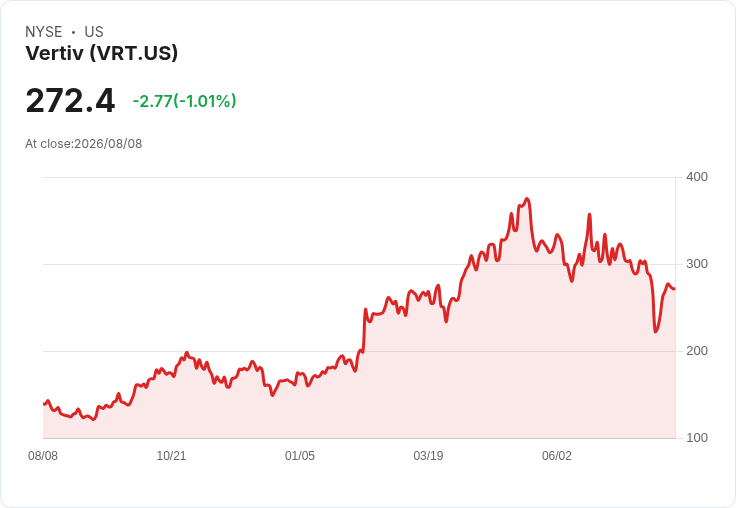Select the 06/02 date on x-axis
This screenshot has height=508, width=736.
point(557,456)
